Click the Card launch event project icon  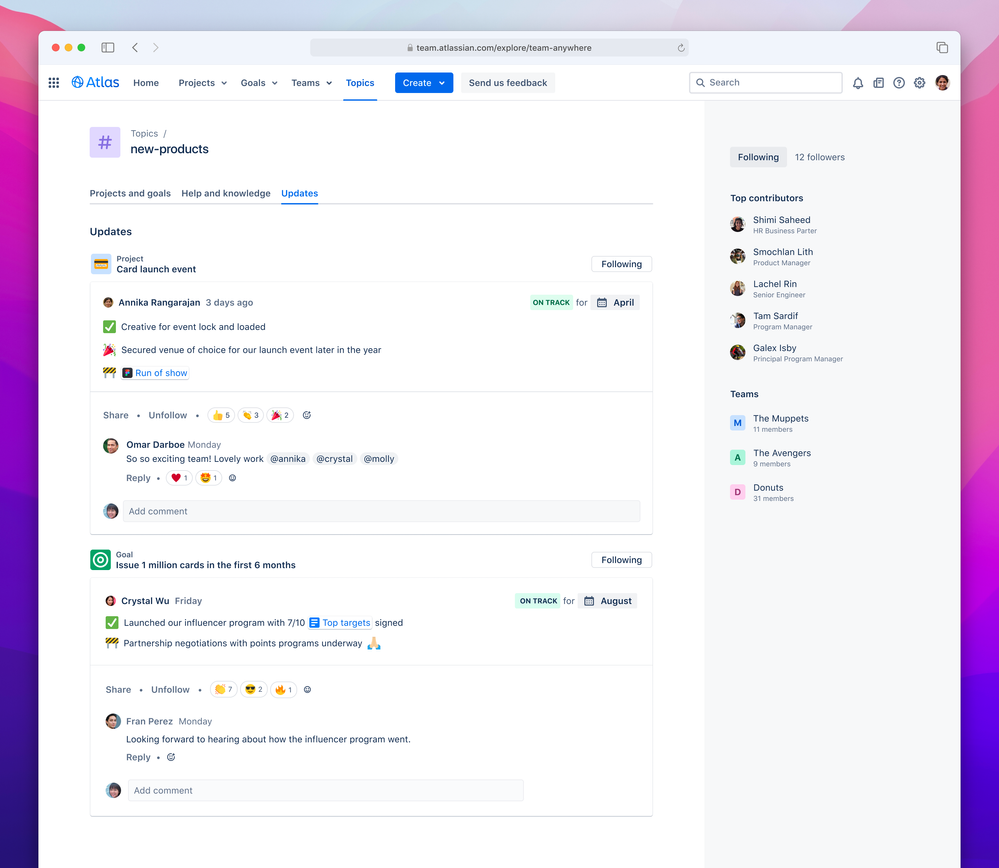[101, 264]
